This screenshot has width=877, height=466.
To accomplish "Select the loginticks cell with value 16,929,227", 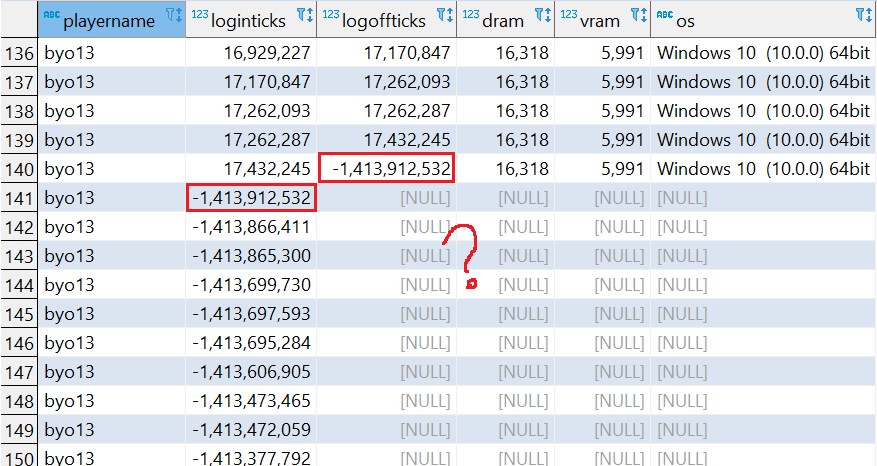I will pyautogui.click(x=251, y=53).
